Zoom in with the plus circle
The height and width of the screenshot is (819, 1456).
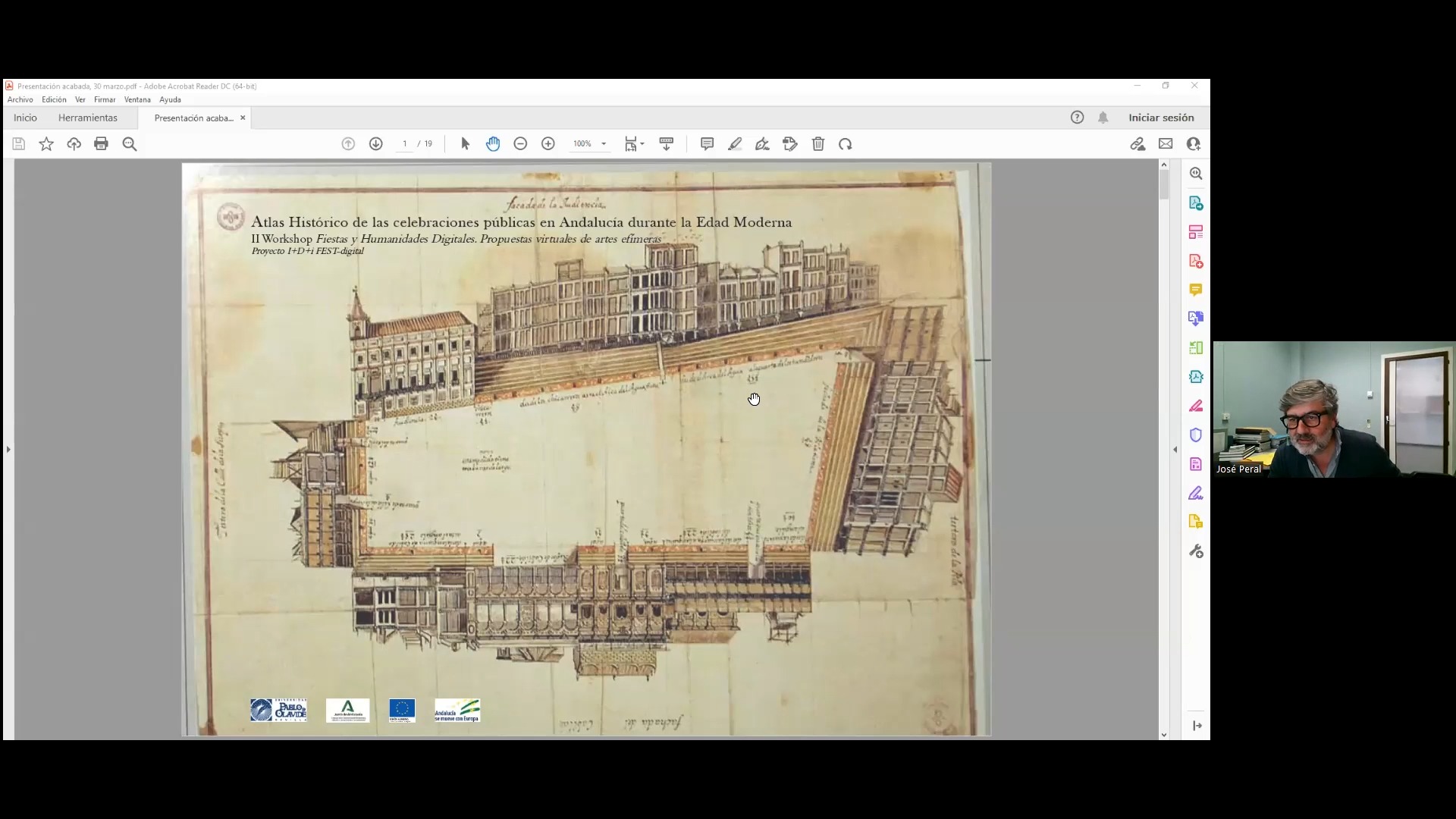548,144
